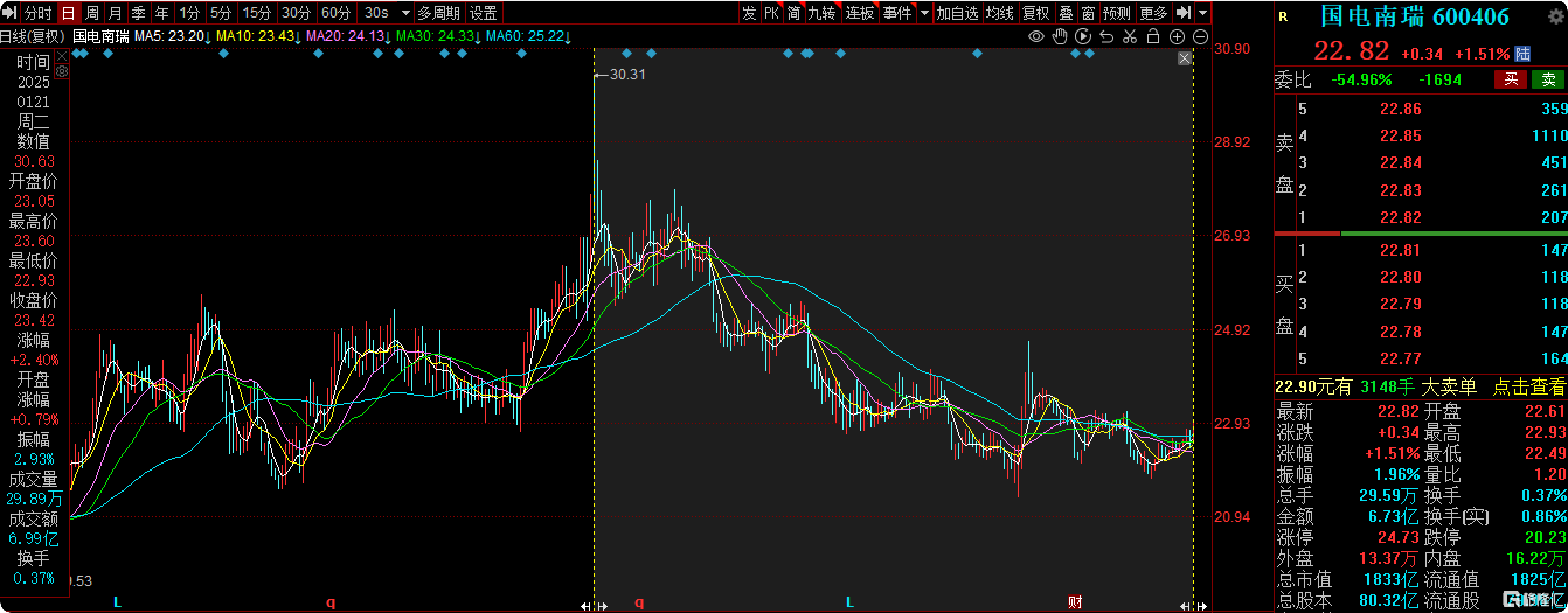
Task: Select the hand pan tool
Action: (x=1060, y=36)
